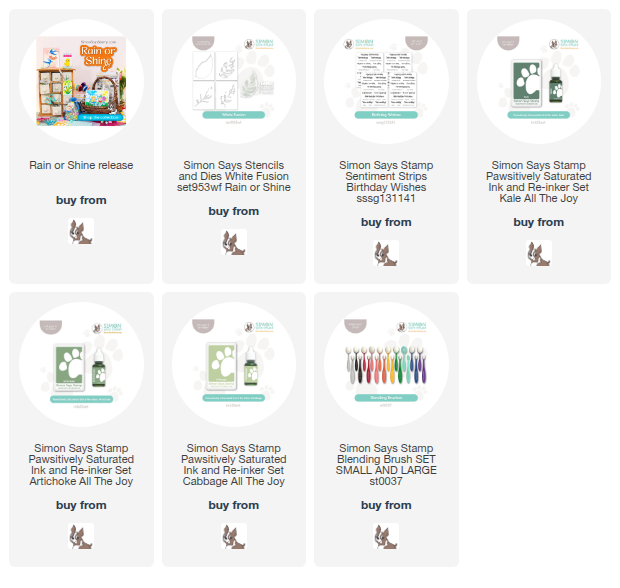Click the Sentiment Strips Birthday Wishes title
The image size is (620, 588).
point(386,182)
